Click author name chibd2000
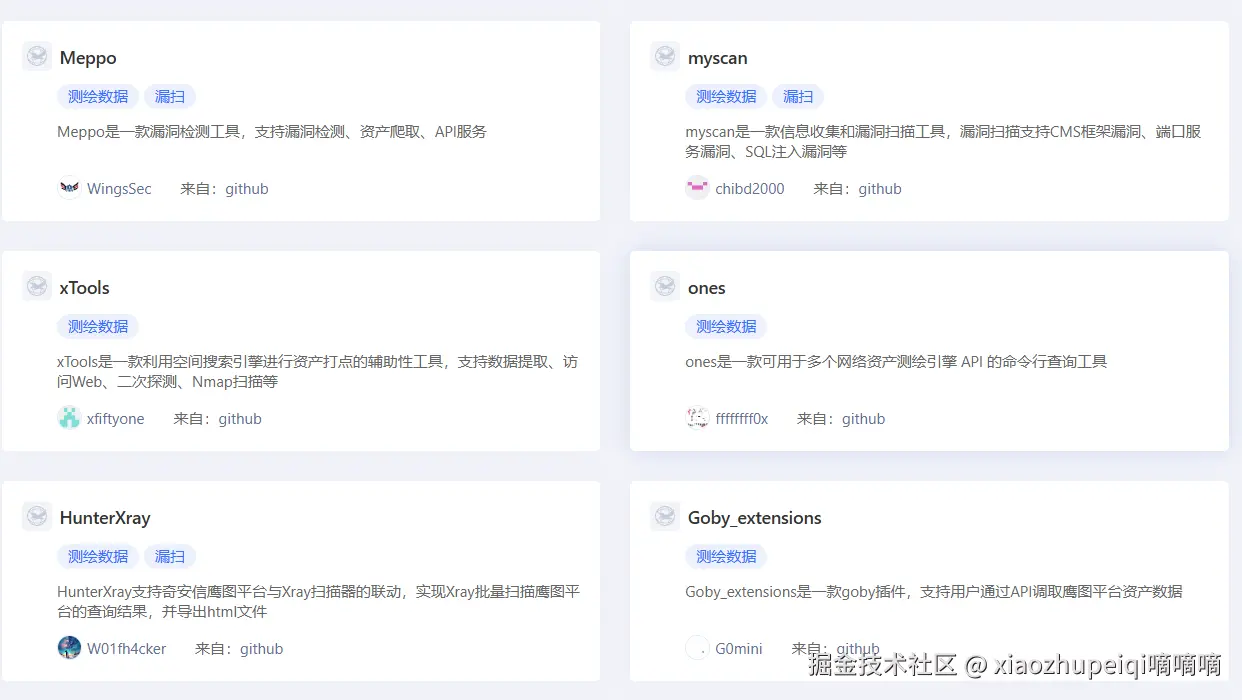 point(750,189)
